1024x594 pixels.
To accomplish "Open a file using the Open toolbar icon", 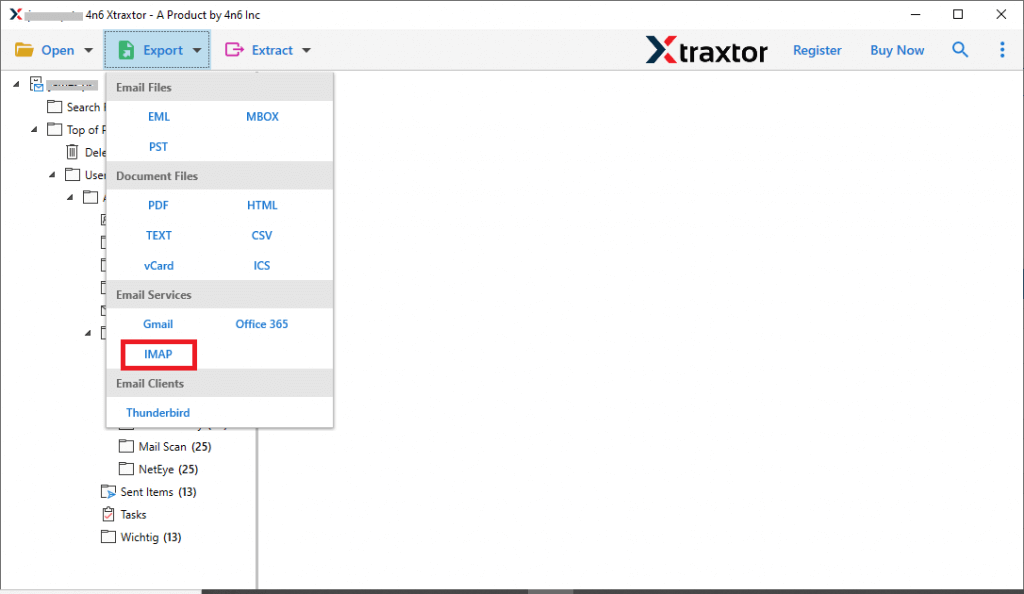I will pos(25,49).
